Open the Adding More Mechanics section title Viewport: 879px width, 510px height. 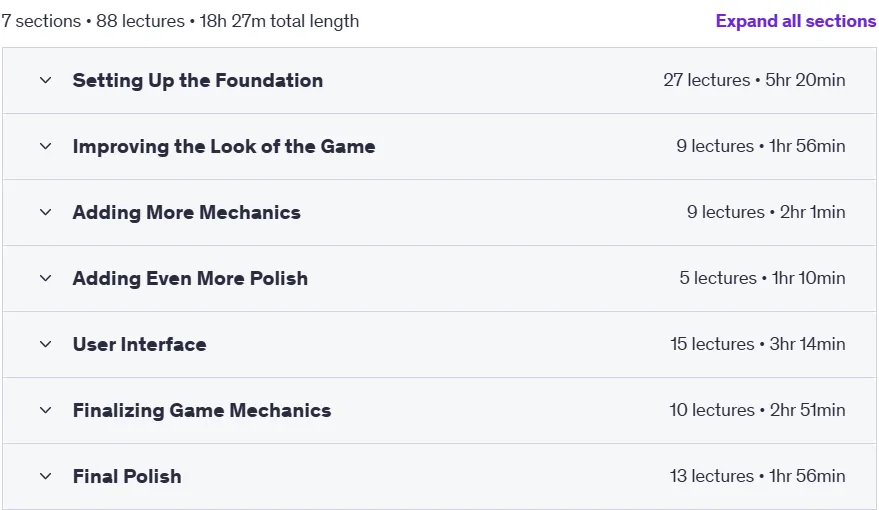[x=187, y=212]
